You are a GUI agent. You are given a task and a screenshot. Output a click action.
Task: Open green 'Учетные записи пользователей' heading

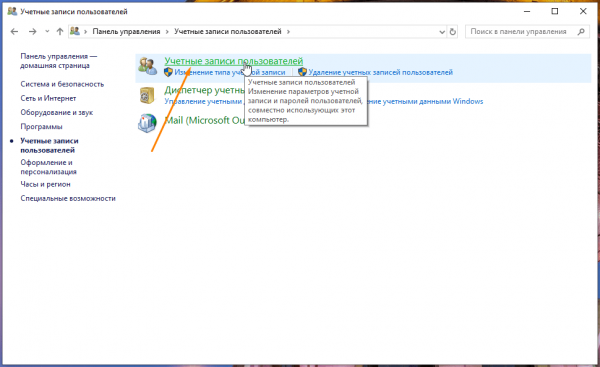point(234,61)
